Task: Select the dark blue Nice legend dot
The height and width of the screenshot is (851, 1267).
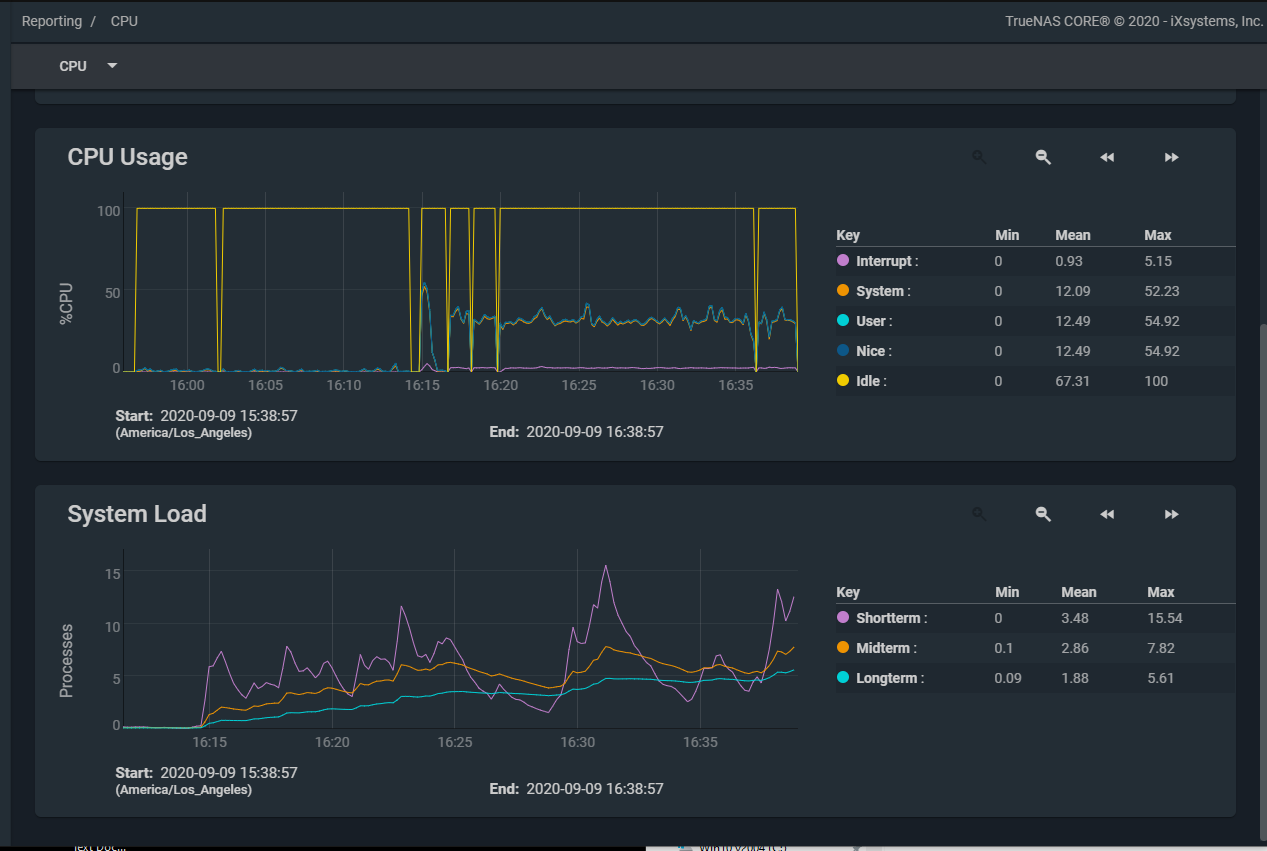Action: click(x=843, y=351)
